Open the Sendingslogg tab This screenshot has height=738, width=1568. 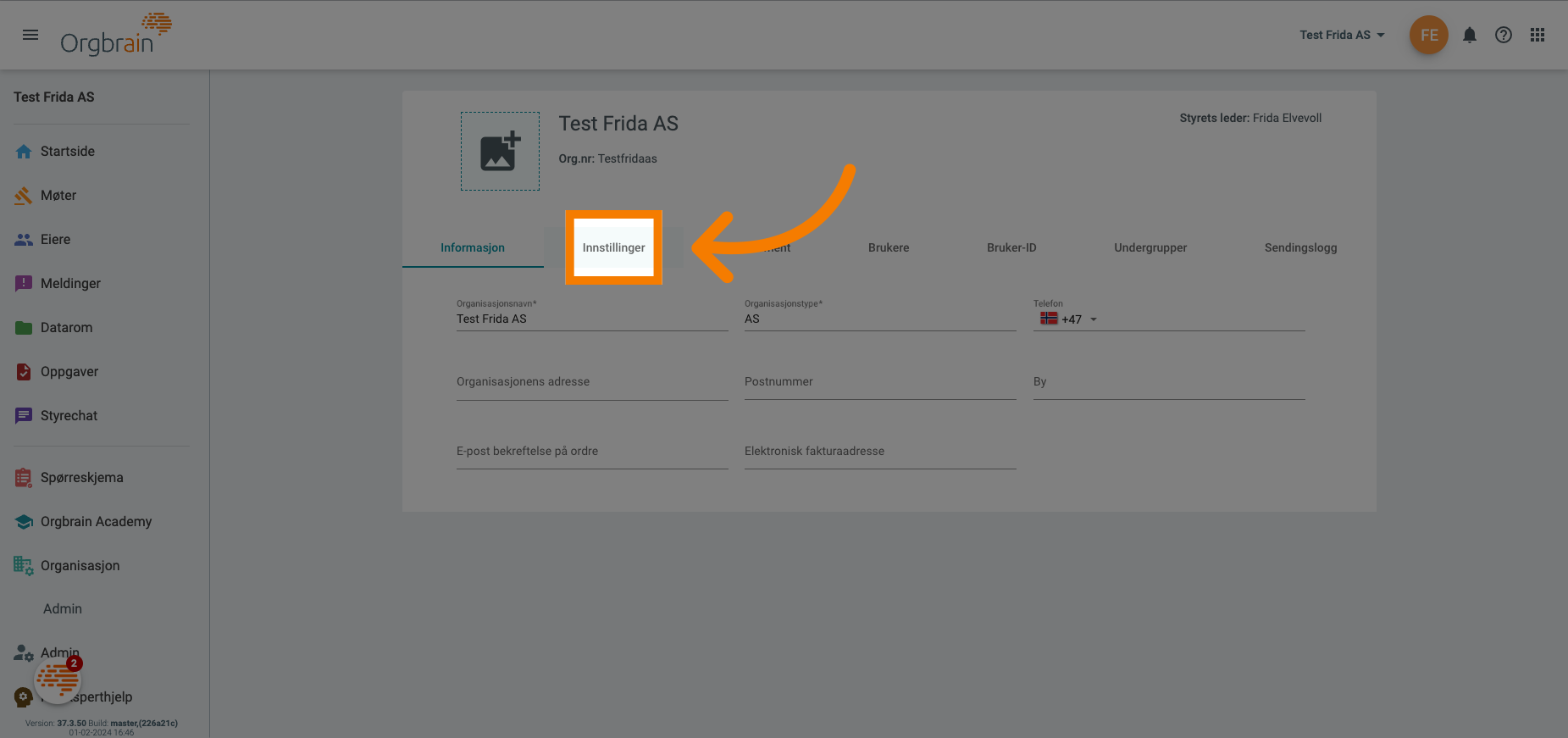pos(1300,247)
